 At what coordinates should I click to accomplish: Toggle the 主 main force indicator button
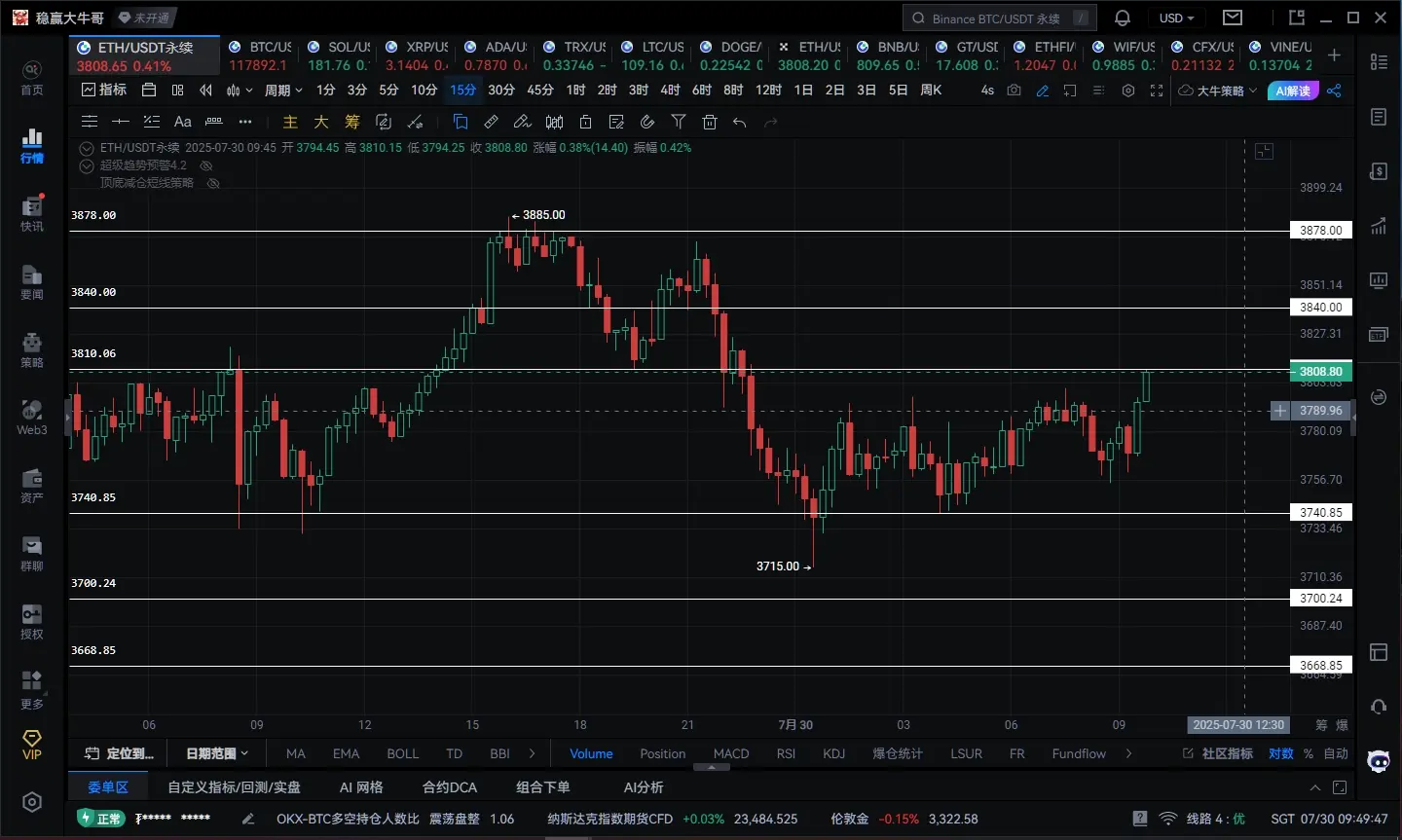pyautogui.click(x=290, y=122)
